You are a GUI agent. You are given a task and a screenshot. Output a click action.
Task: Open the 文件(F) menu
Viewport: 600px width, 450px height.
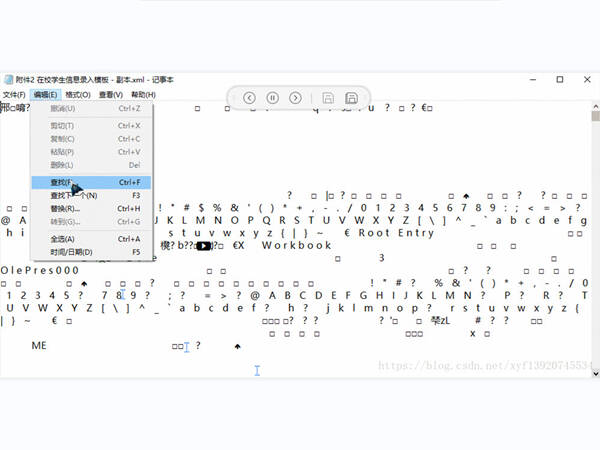(x=14, y=95)
